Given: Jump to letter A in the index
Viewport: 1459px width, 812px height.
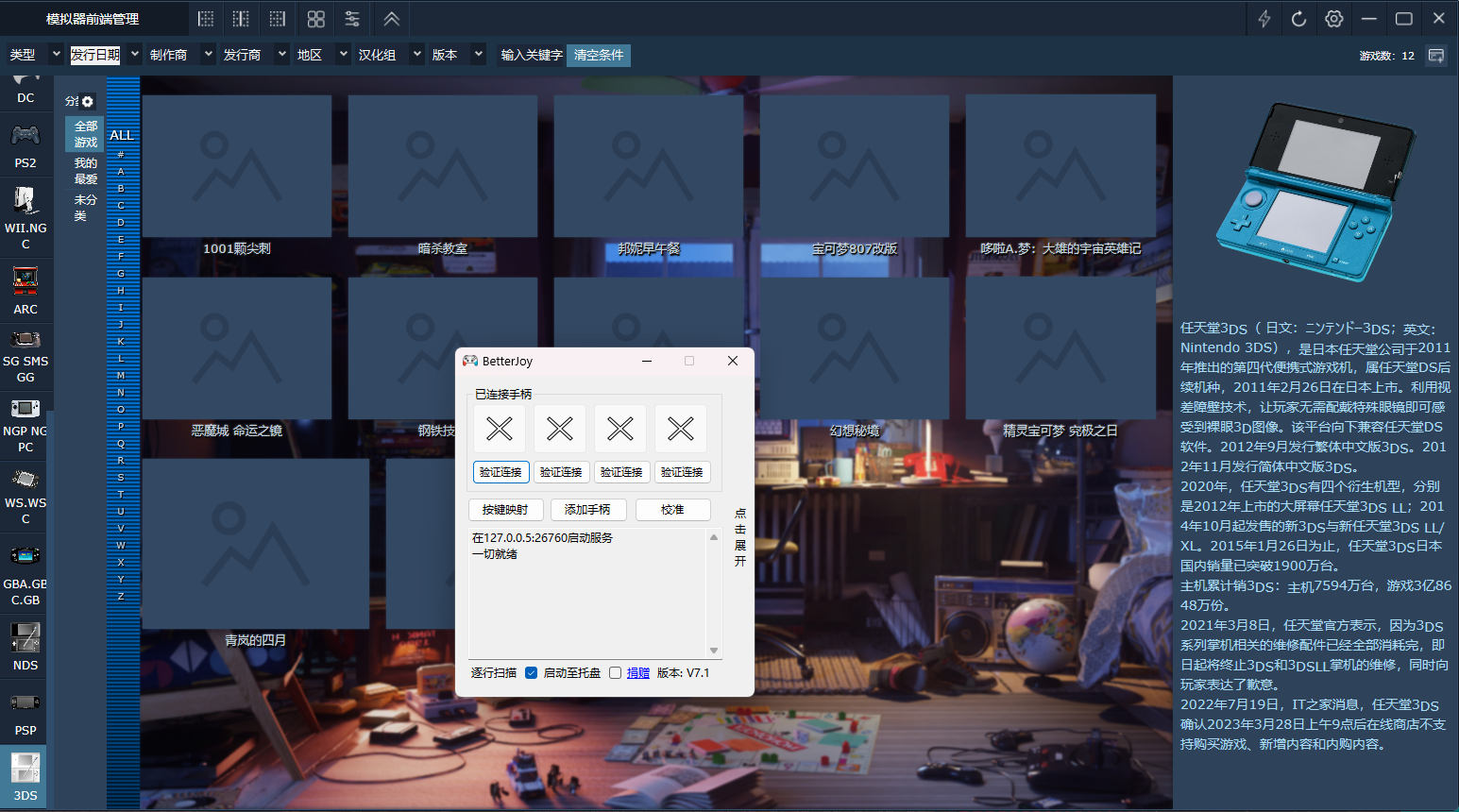Looking at the screenshot, I should coord(121,172).
